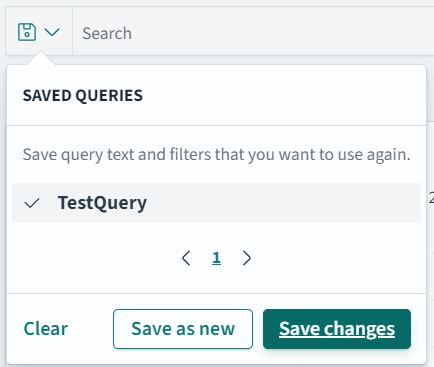This screenshot has height=367, width=434.
Task: Go to previous page arrow
Action: tap(186, 258)
